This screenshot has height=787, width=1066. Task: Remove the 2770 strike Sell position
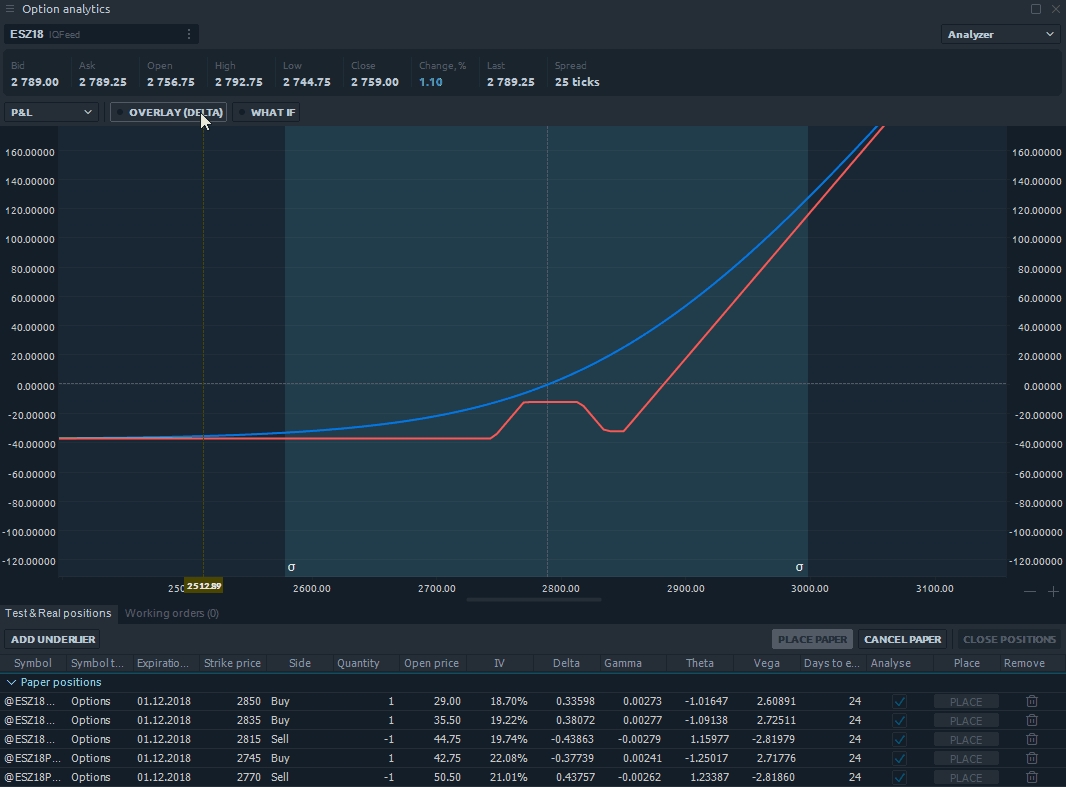[1031, 777]
